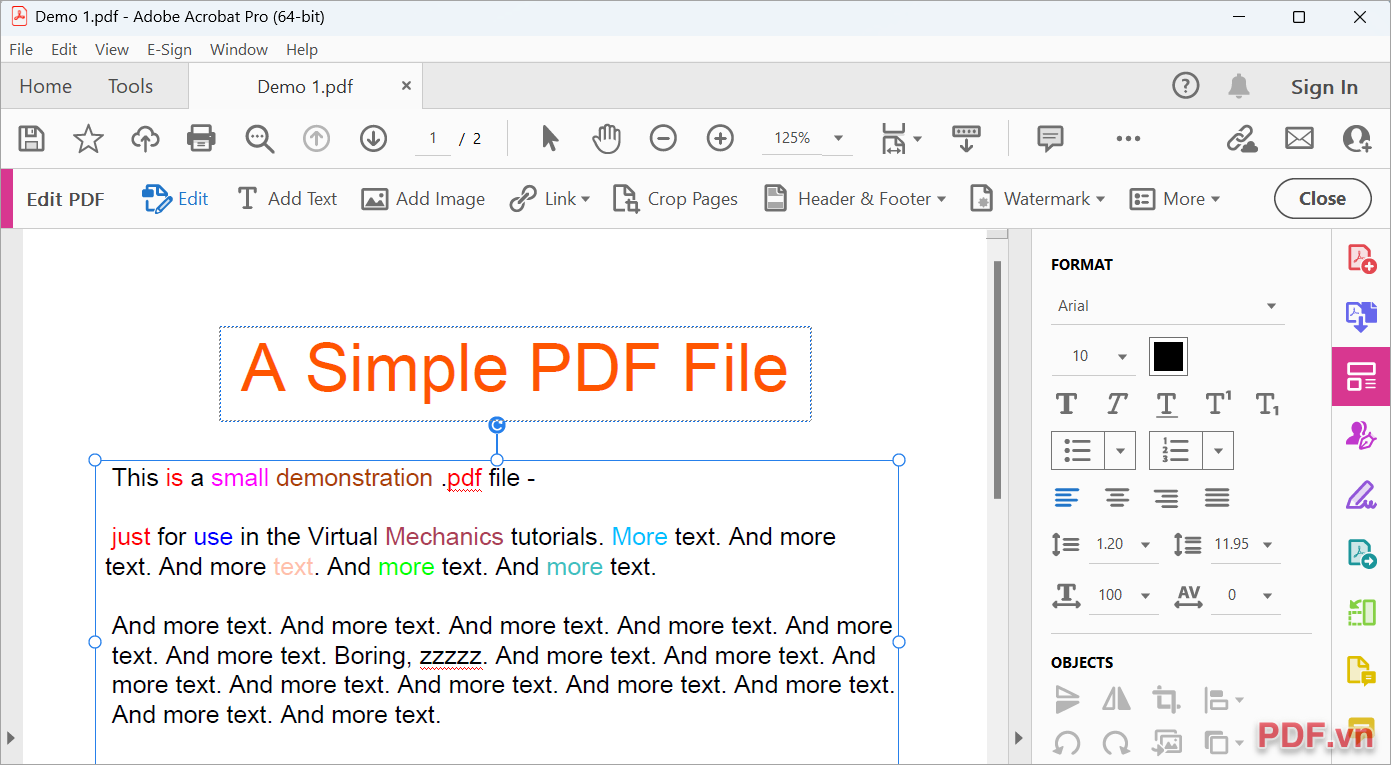Image resolution: width=1391 pixels, height=765 pixels.
Task: Toggle italic text formatting
Action: click(x=1117, y=404)
